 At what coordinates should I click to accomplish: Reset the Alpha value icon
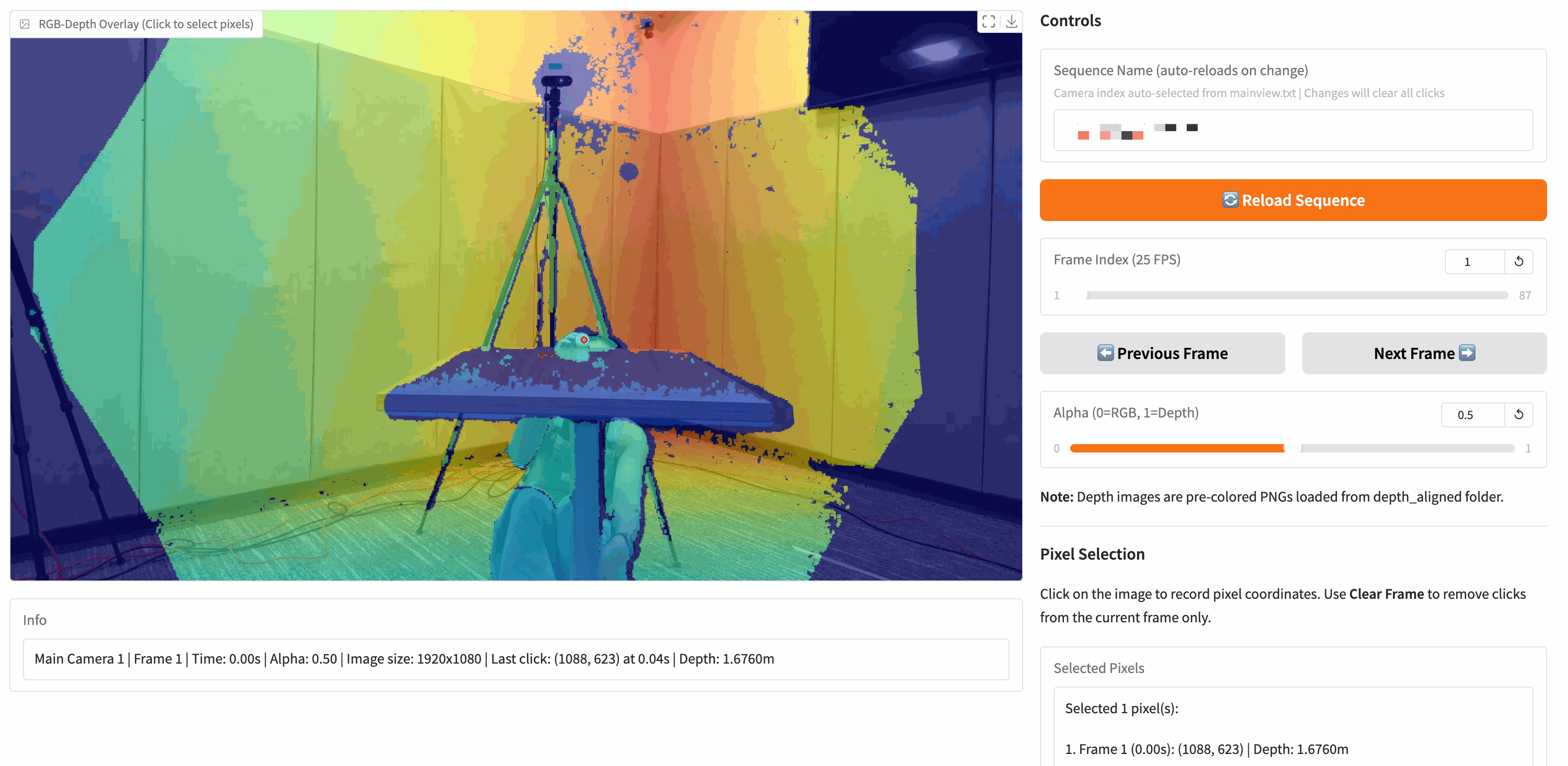tap(1519, 415)
